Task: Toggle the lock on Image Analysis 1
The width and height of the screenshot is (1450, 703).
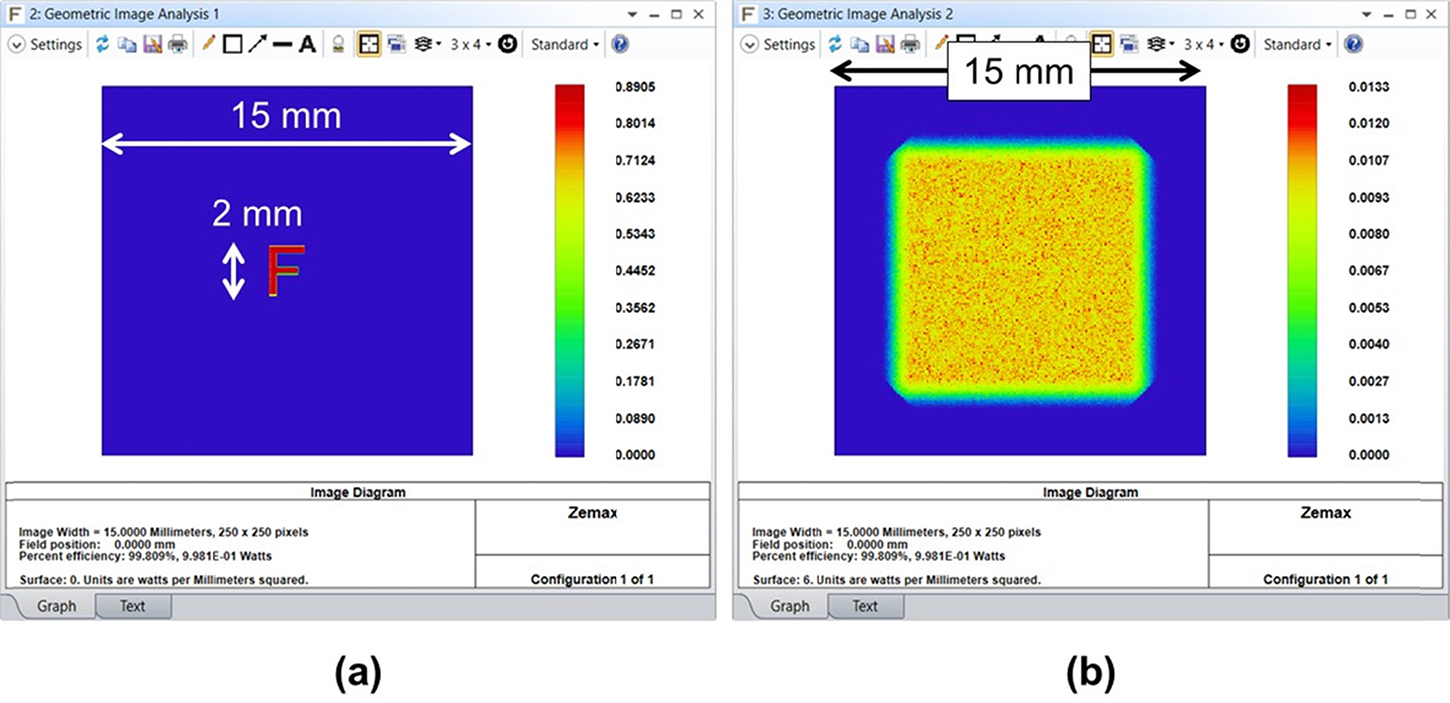Action: click(338, 44)
